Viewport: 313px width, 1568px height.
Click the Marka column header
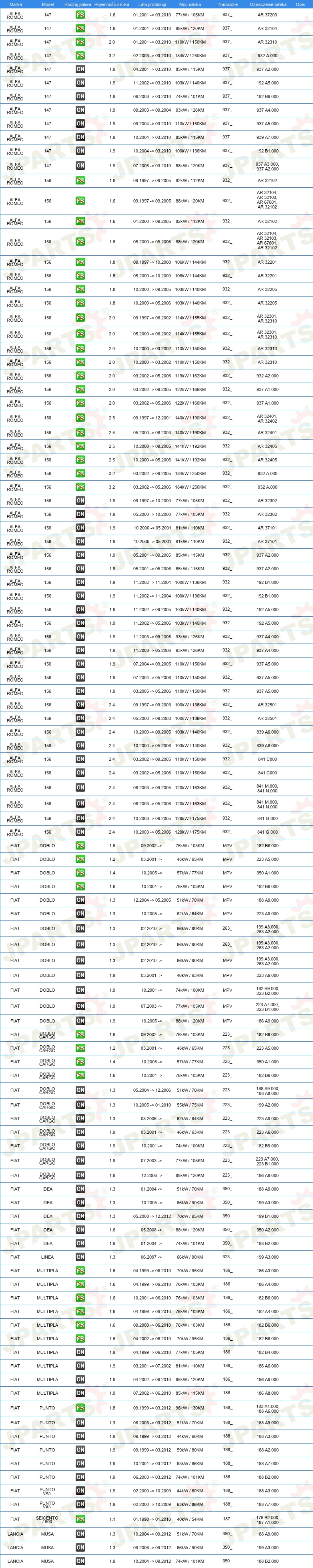[15, 4]
